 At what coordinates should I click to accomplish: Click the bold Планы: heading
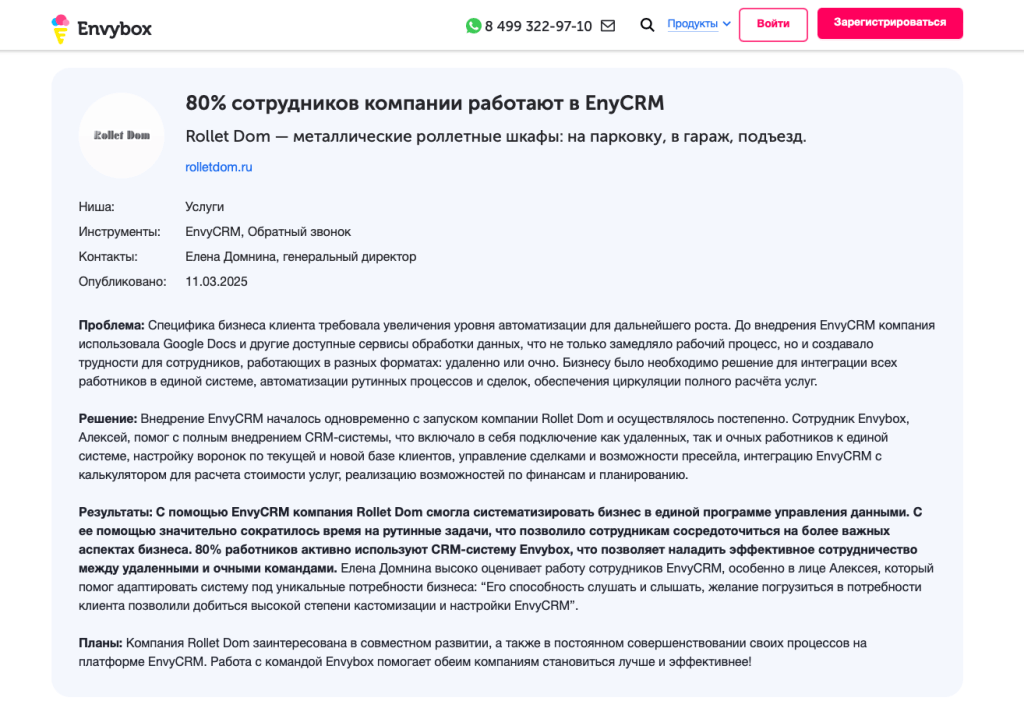101,643
